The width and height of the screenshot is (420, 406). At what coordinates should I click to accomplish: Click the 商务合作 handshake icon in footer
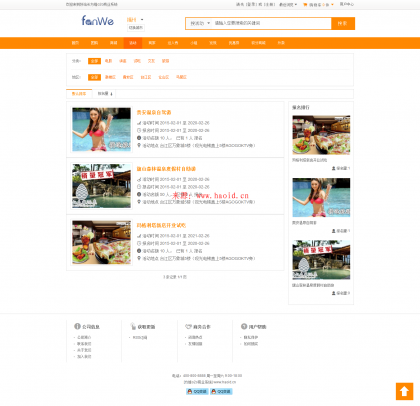pyautogui.click(x=188, y=326)
